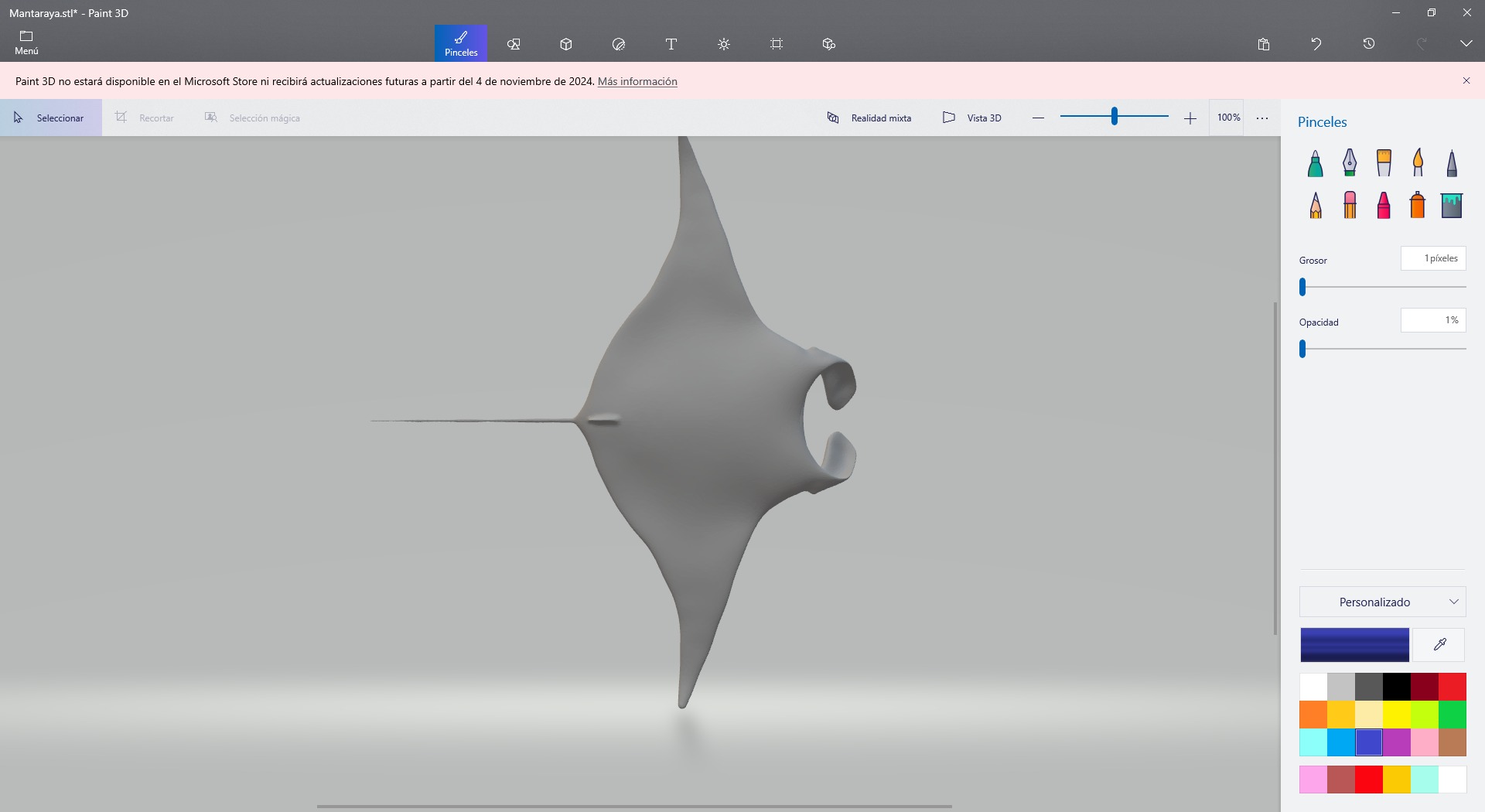The image size is (1485, 812).
Task: Click the zoom in plus button
Action: (1190, 118)
